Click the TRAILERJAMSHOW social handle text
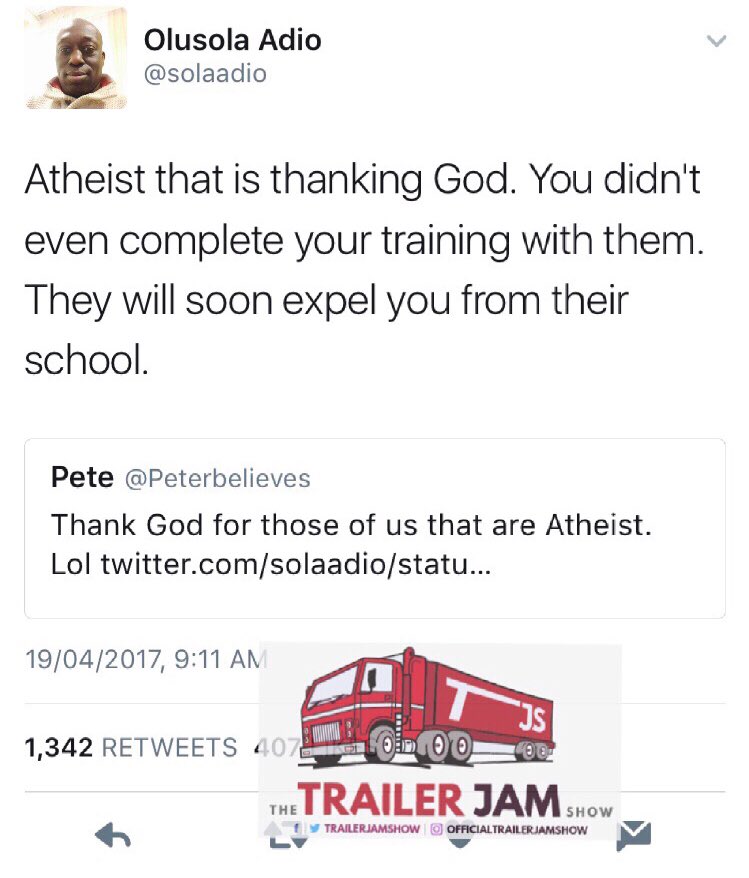 tap(372, 829)
